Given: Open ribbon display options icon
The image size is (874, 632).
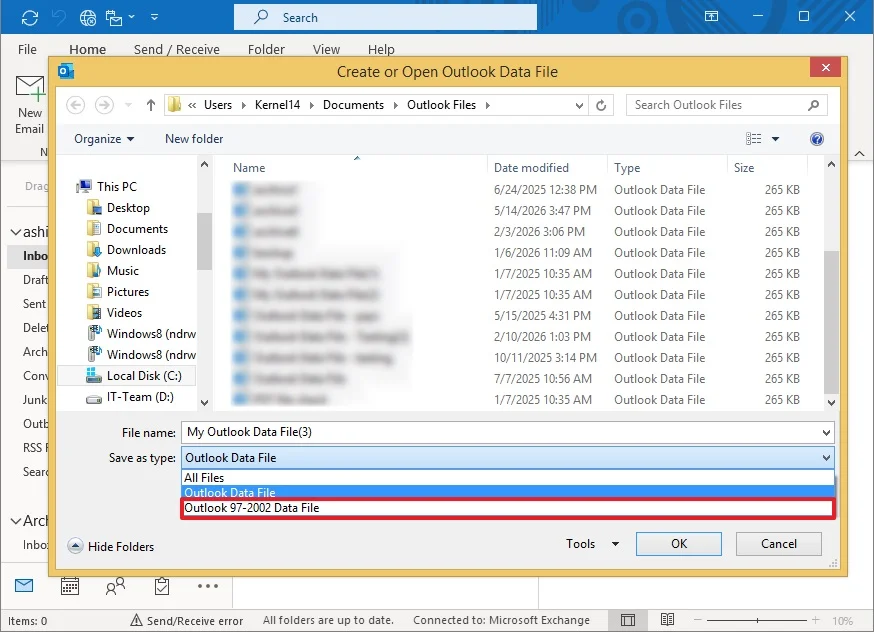Looking at the screenshot, I should click(x=711, y=16).
